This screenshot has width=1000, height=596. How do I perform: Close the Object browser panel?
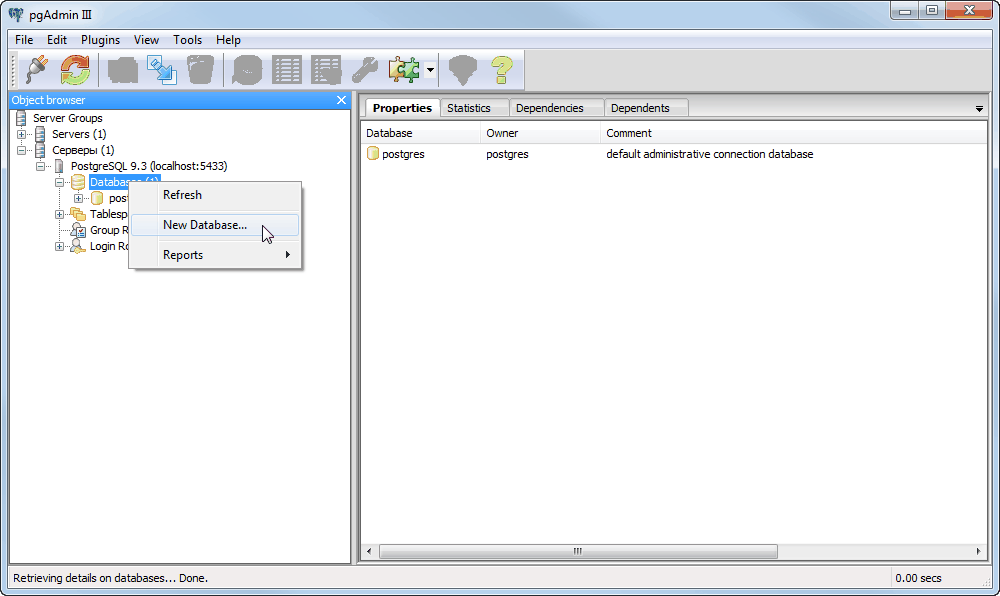[x=341, y=100]
